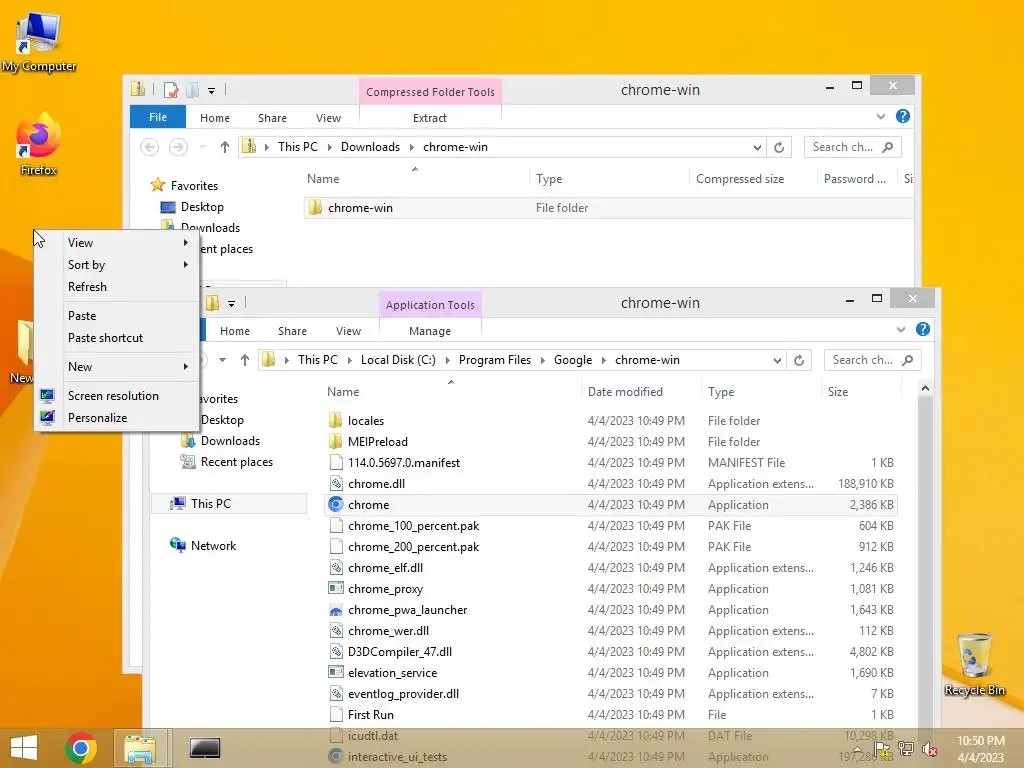The width and height of the screenshot is (1024, 768).
Task: Expand ribbon chevron in front window
Action: (901, 329)
